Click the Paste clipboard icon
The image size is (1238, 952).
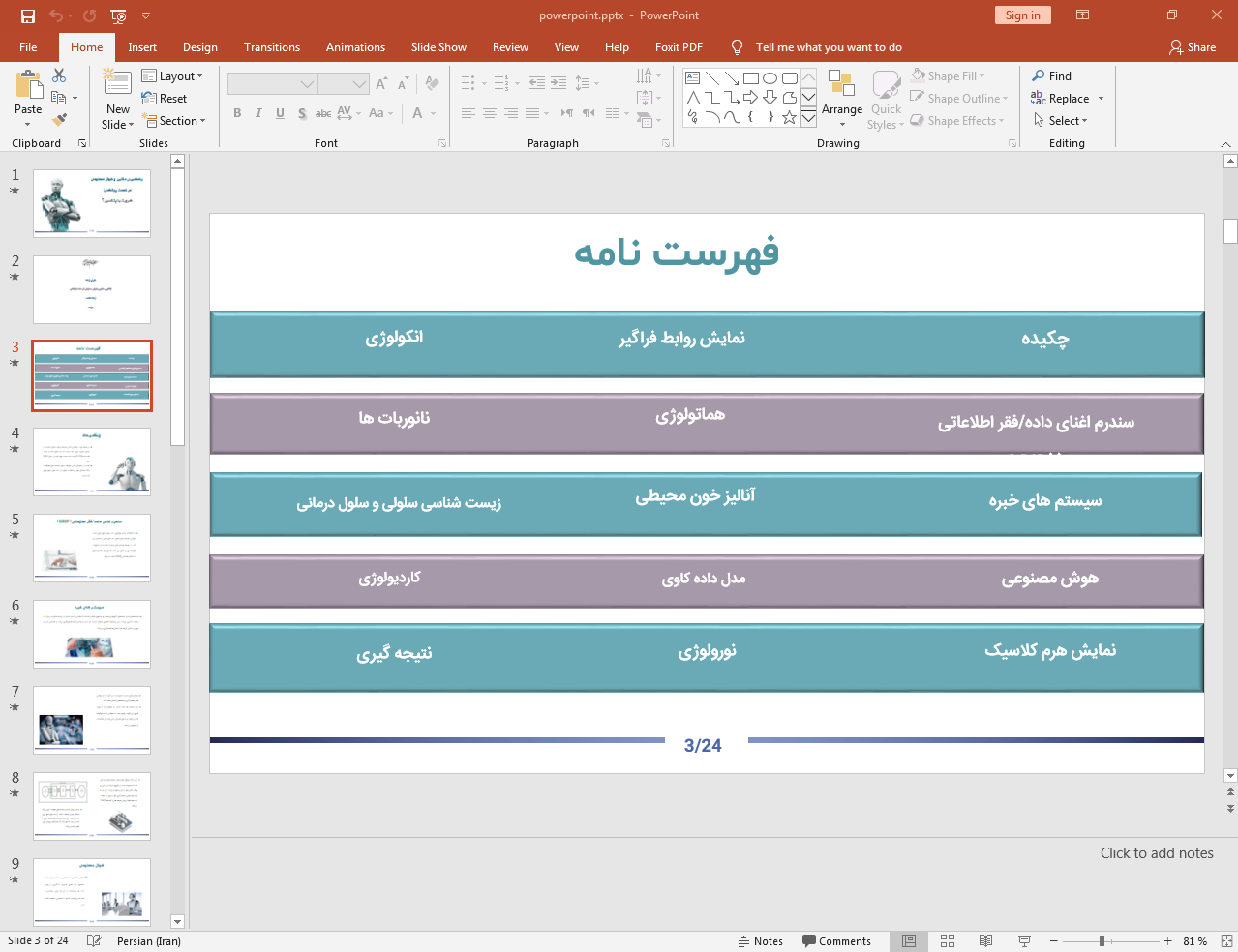point(28,88)
